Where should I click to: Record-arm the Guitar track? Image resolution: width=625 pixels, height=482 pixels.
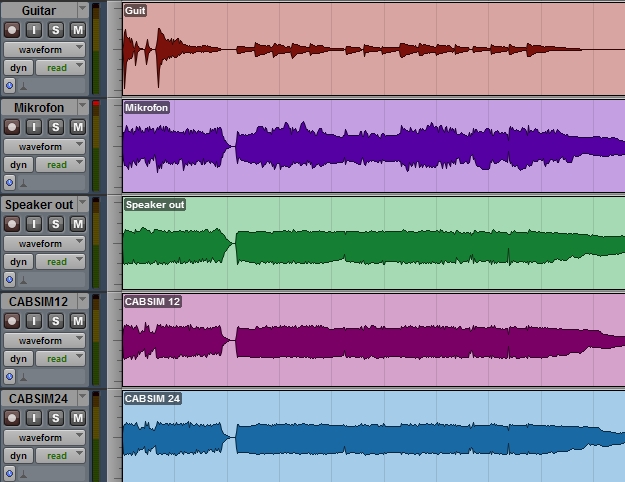click(x=12, y=30)
